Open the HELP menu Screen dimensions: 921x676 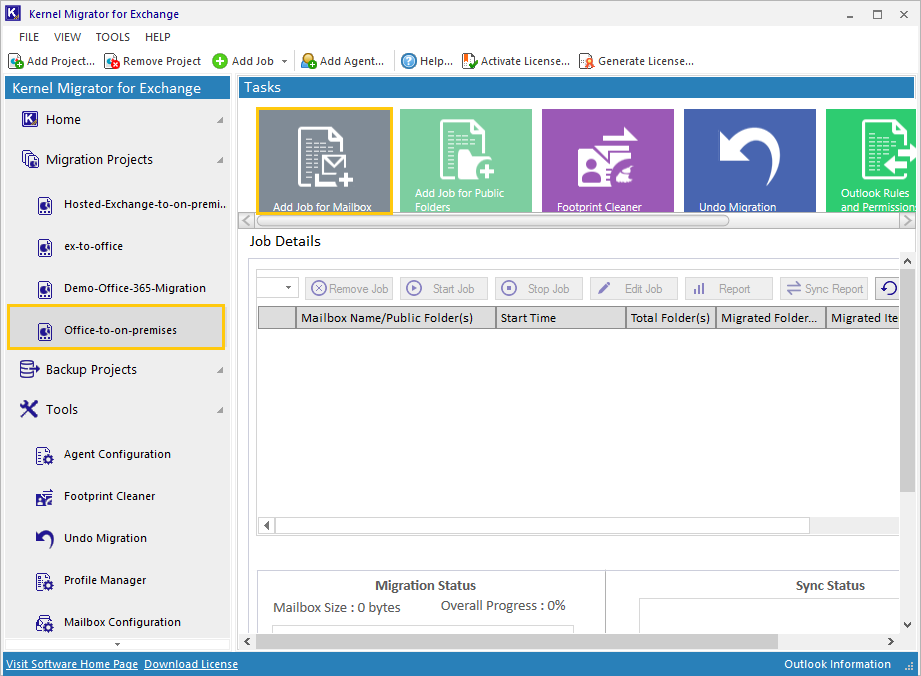tap(157, 37)
